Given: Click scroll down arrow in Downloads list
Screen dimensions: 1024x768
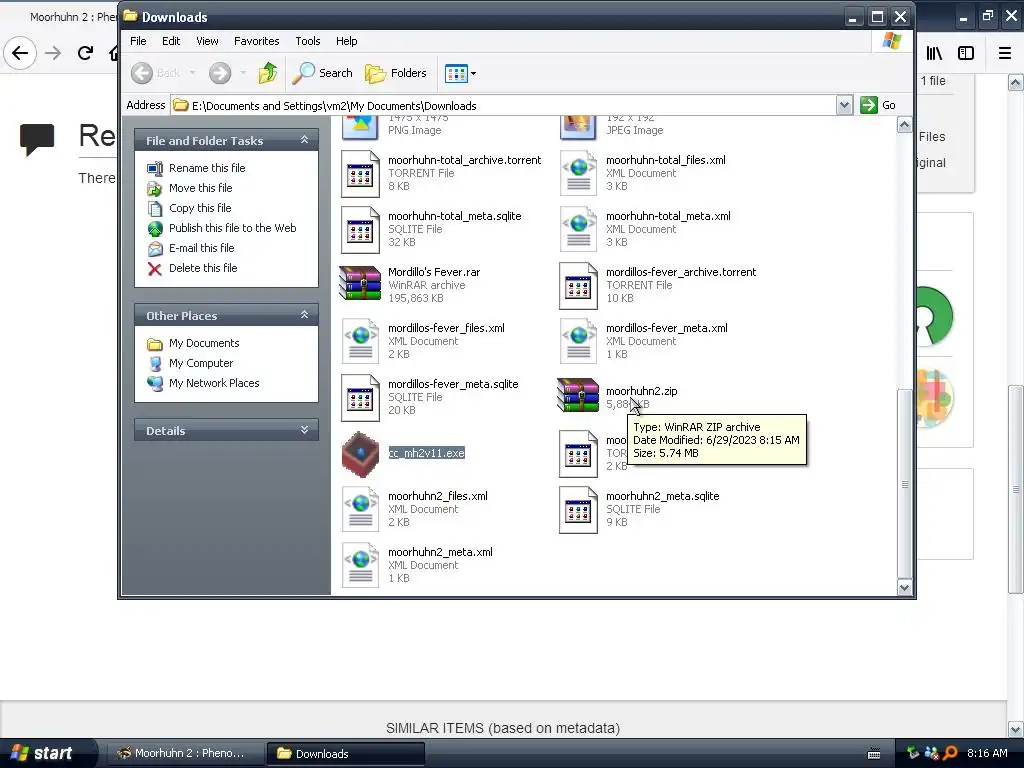Looking at the screenshot, I should 904,587.
